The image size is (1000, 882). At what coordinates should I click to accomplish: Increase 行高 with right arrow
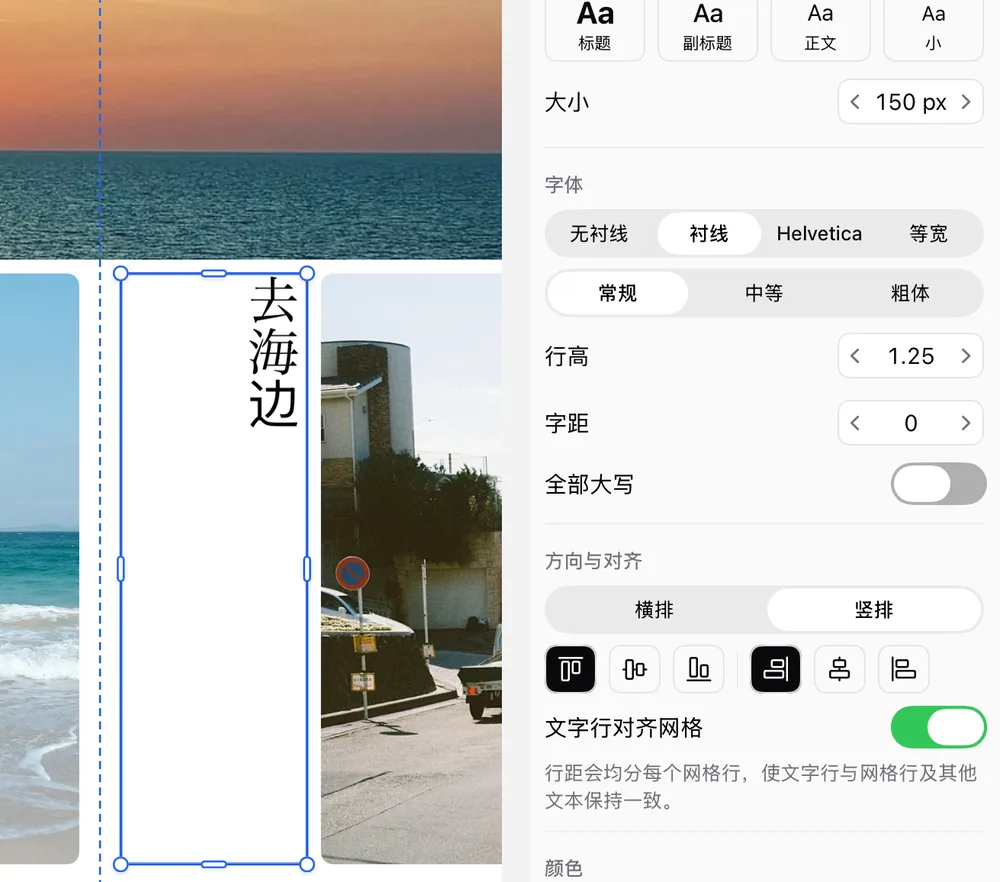tap(966, 356)
